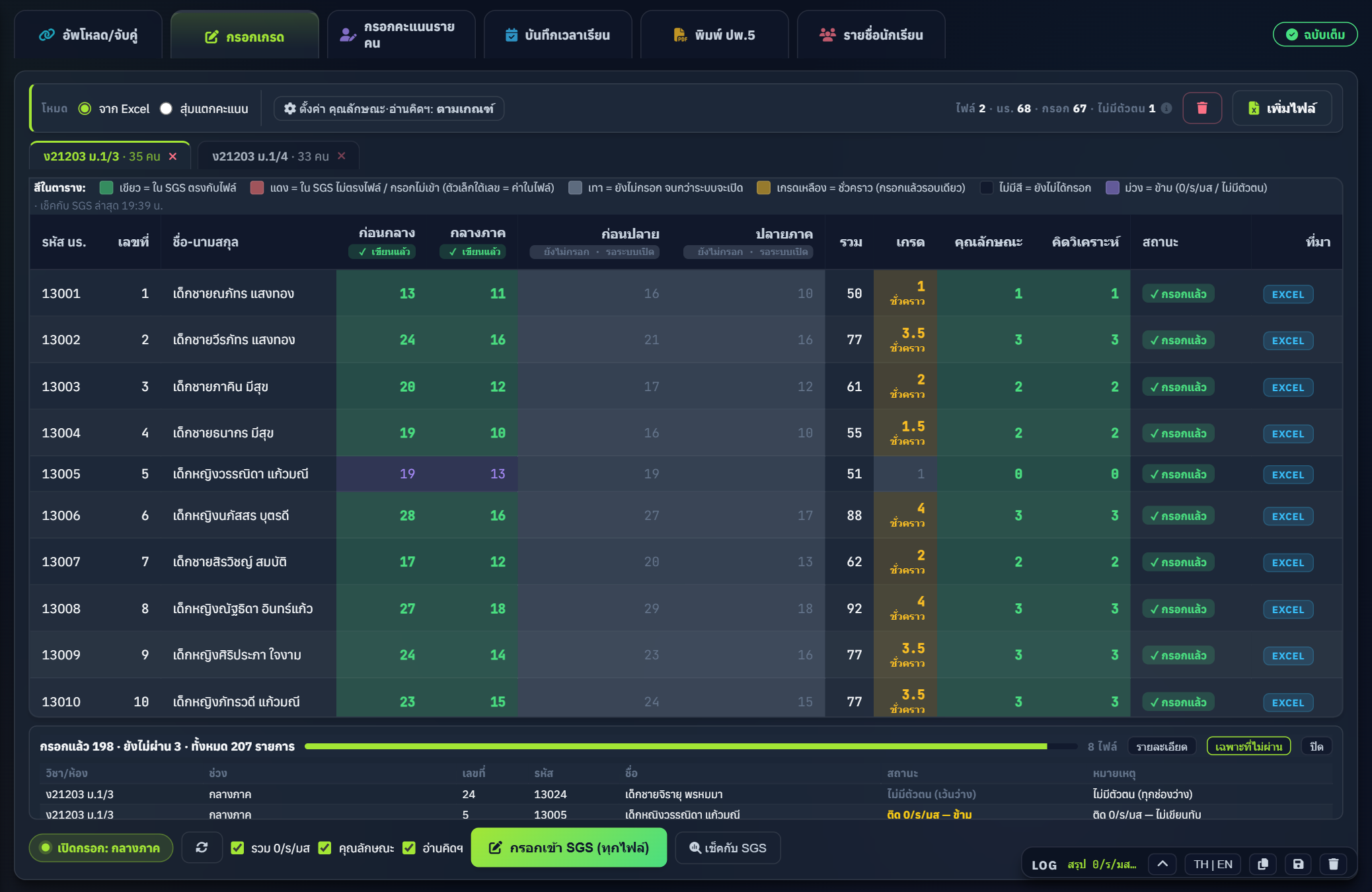This screenshot has width=1372, height=892.
Task: Expand the LOG panel with chevron
Action: pyautogui.click(x=1162, y=864)
